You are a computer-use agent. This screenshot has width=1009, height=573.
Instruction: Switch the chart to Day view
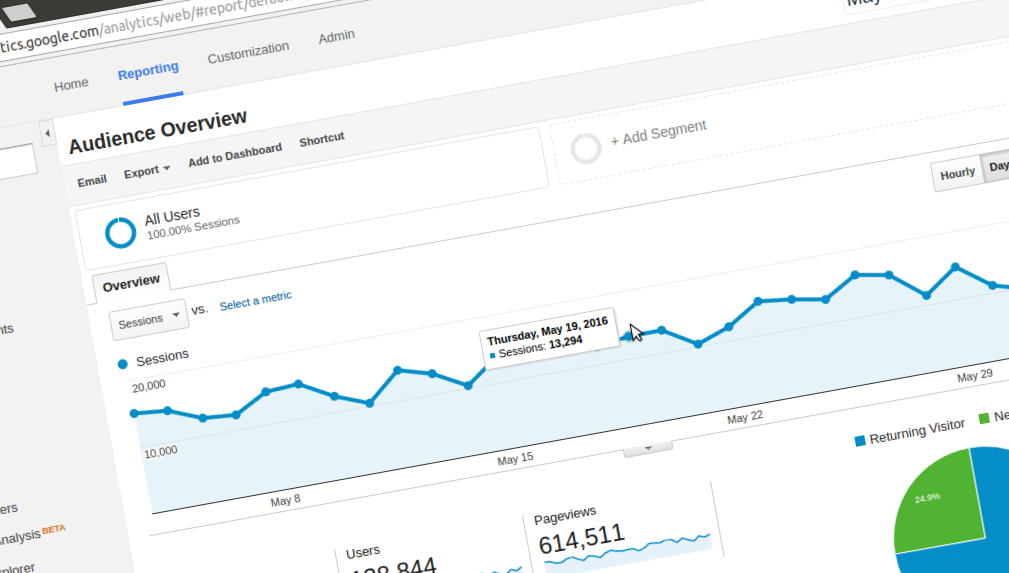click(997, 167)
